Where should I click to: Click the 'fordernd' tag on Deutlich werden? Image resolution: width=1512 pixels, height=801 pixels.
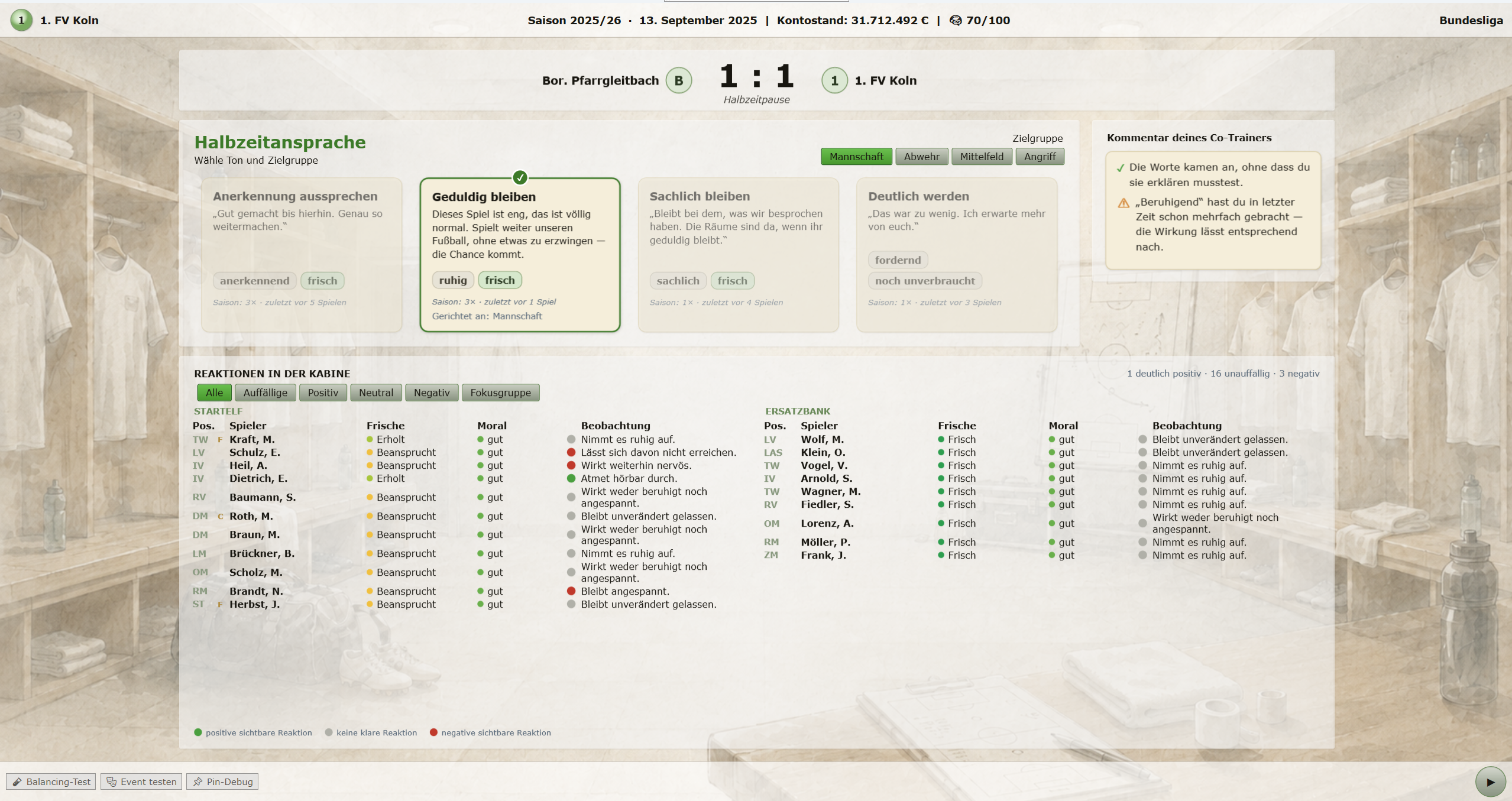[x=898, y=260]
